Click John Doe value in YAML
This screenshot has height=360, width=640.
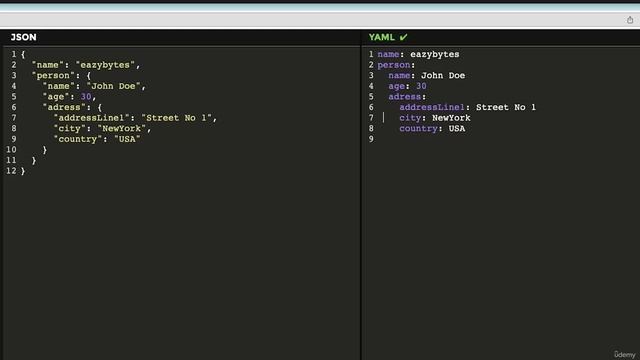tap(443, 76)
